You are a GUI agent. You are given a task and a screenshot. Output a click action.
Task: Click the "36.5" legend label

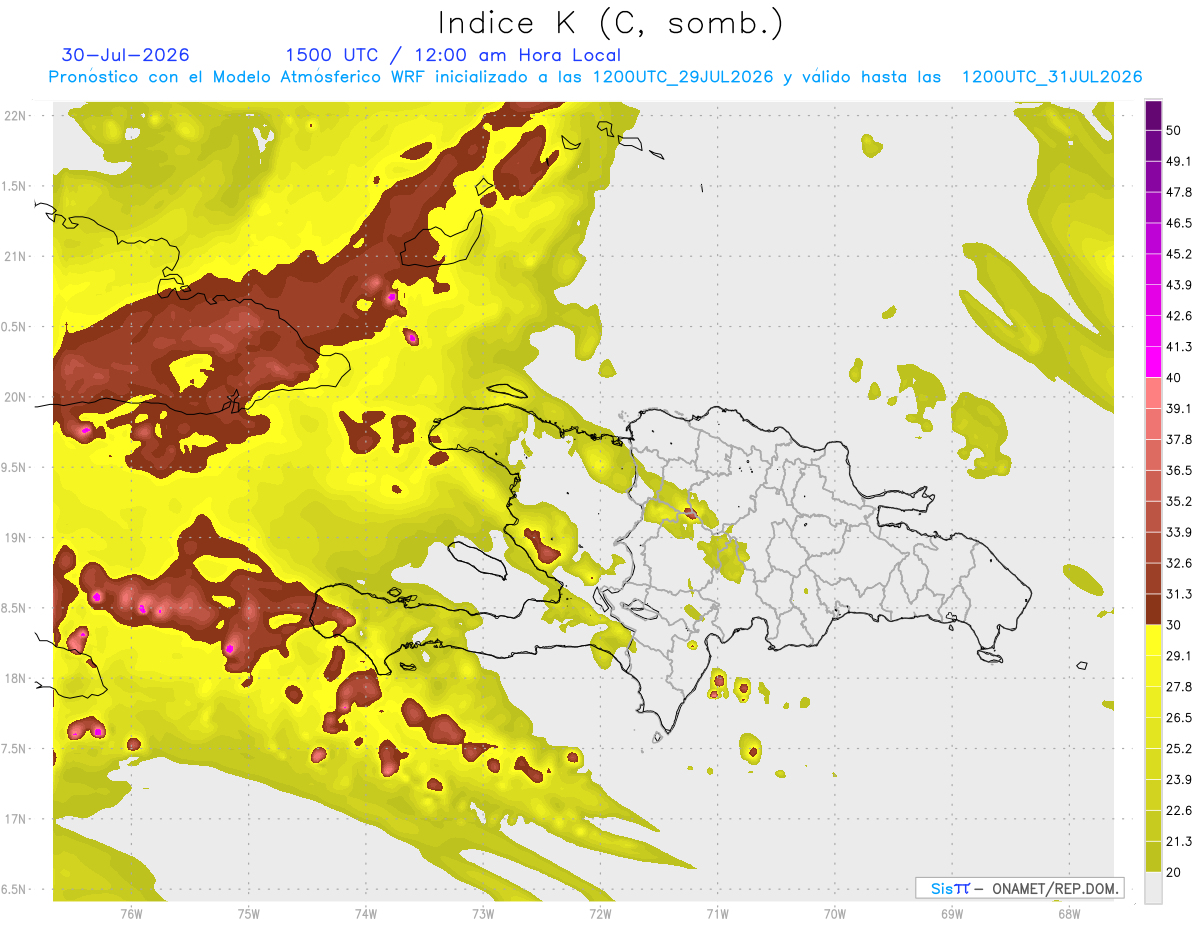coord(1179,470)
